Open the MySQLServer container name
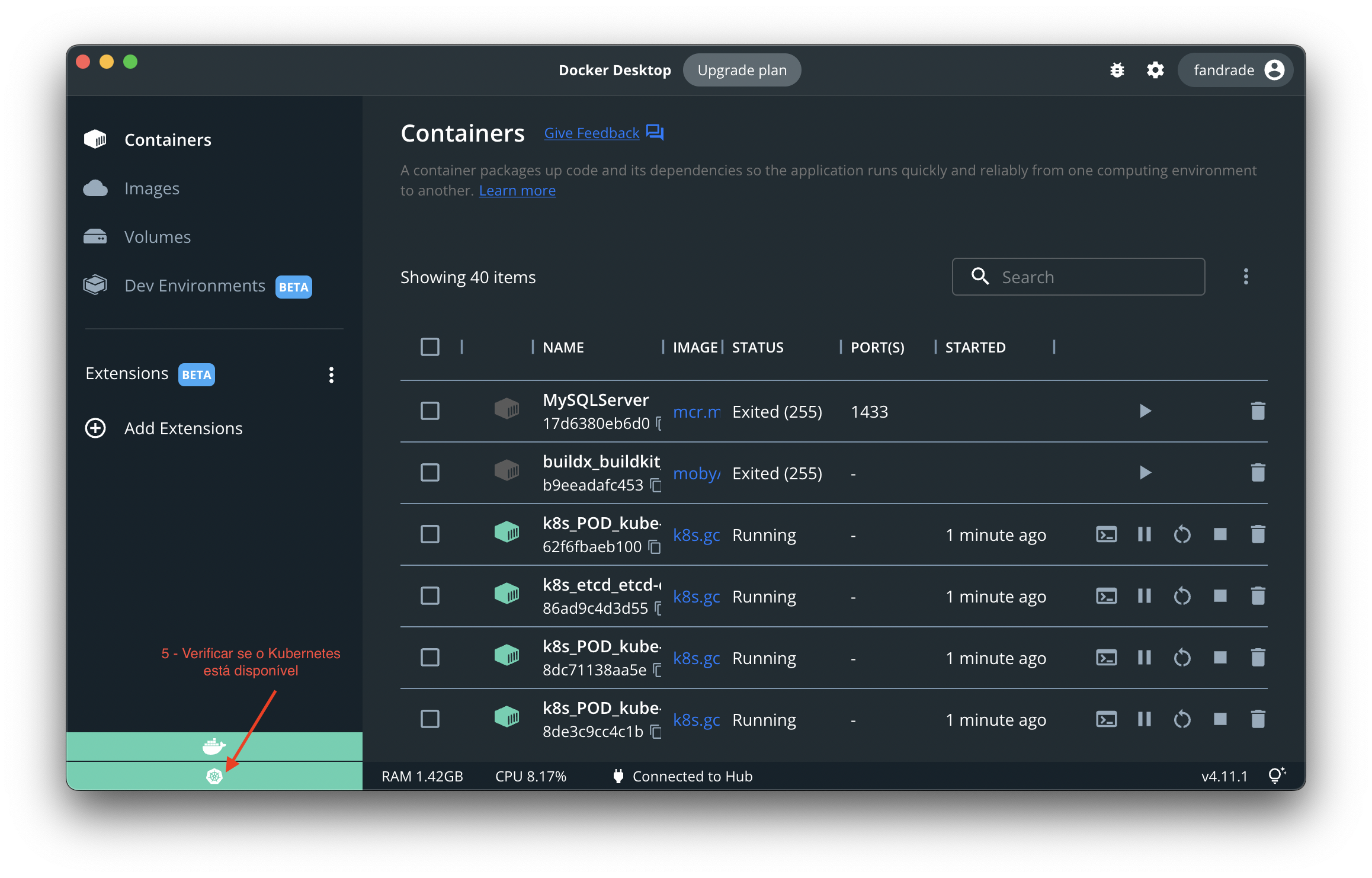 [x=595, y=400]
